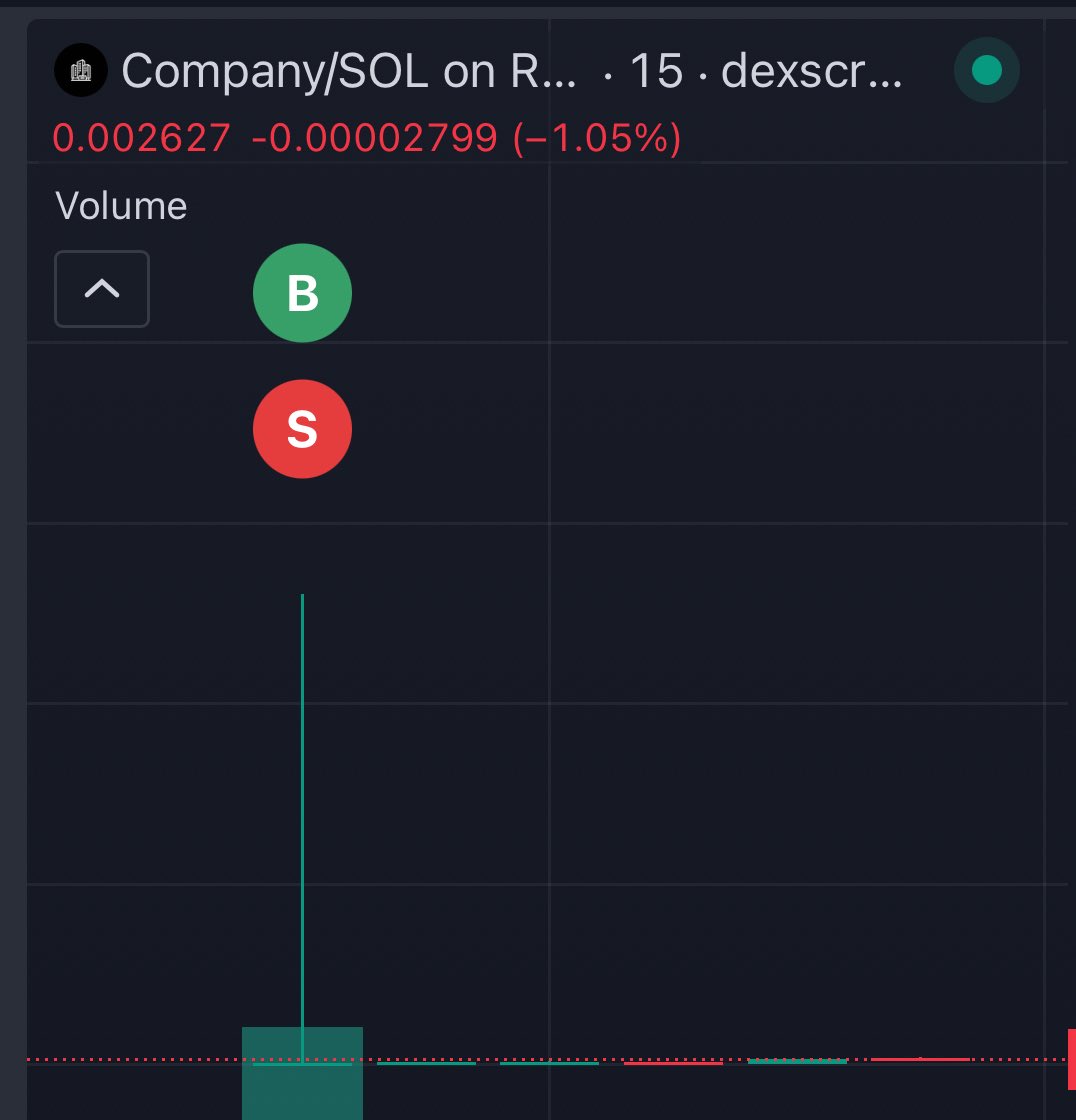This screenshot has width=1076, height=1120.
Task: Click the green market status indicator
Action: click(987, 70)
